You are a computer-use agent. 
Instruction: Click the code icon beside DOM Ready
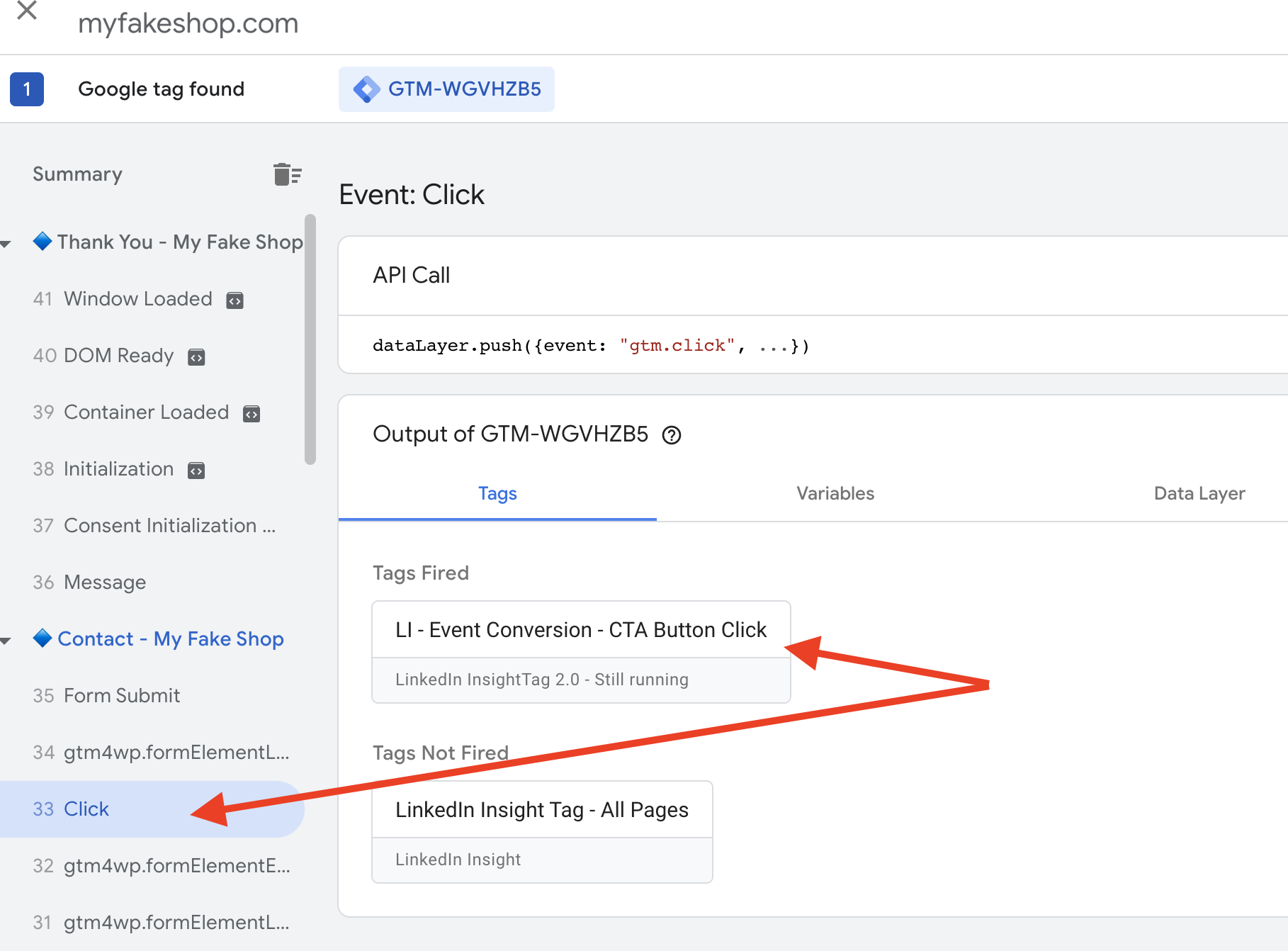pos(196,356)
